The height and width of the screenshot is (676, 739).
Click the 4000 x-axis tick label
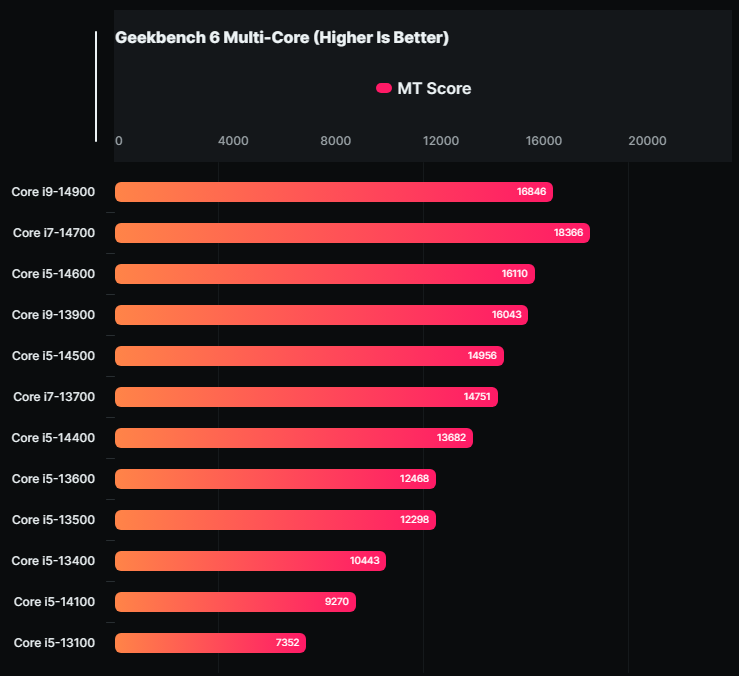(233, 141)
